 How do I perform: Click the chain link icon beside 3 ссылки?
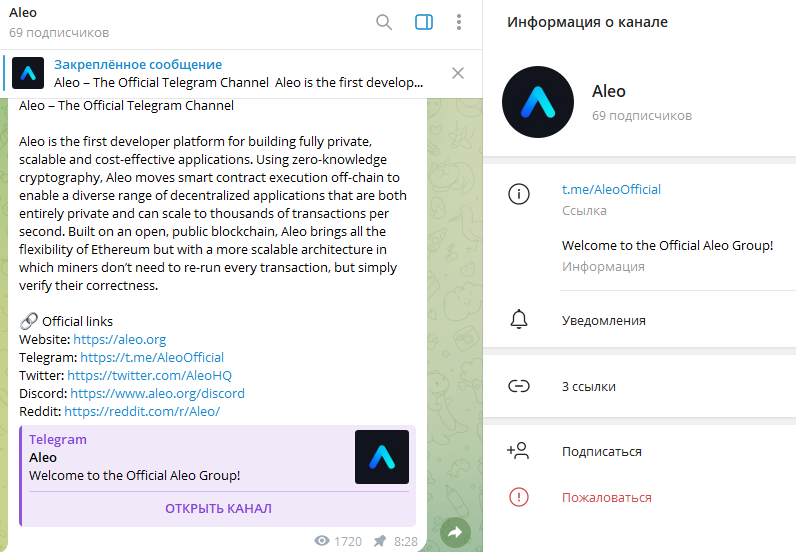[519, 386]
